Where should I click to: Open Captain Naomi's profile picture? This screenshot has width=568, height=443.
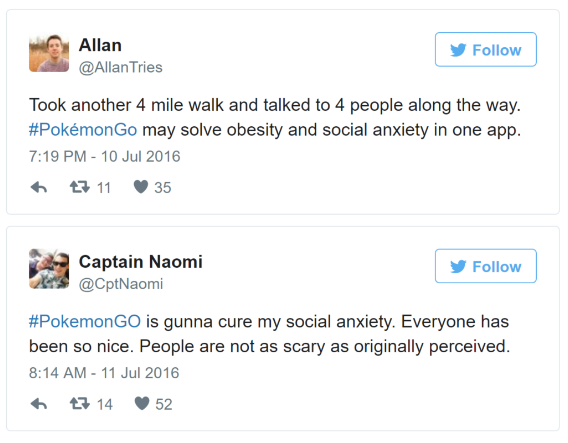[x=49, y=268]
